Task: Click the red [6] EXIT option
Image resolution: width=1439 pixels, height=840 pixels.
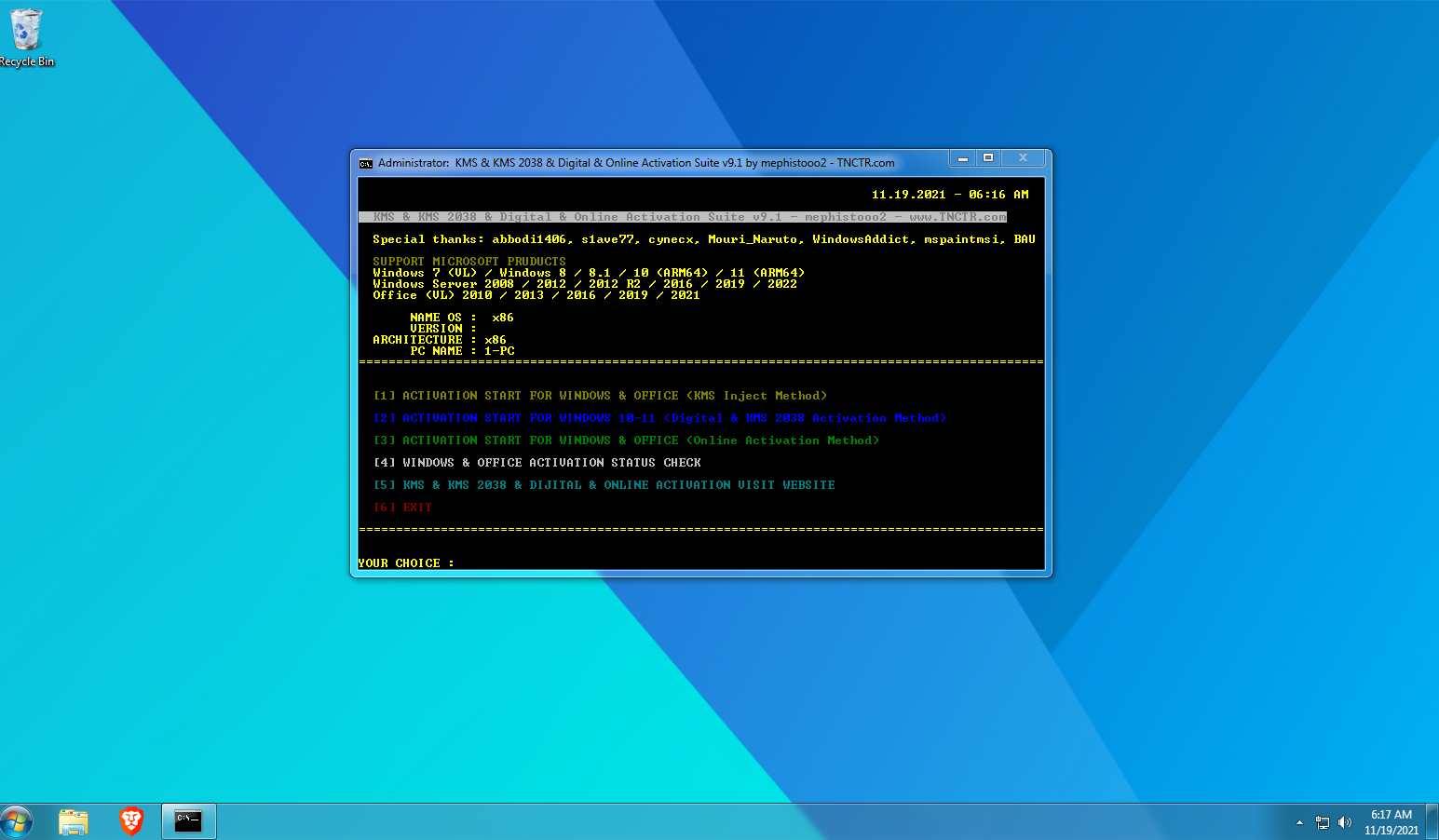Action: pyautogui.click(x=403, y=508)
